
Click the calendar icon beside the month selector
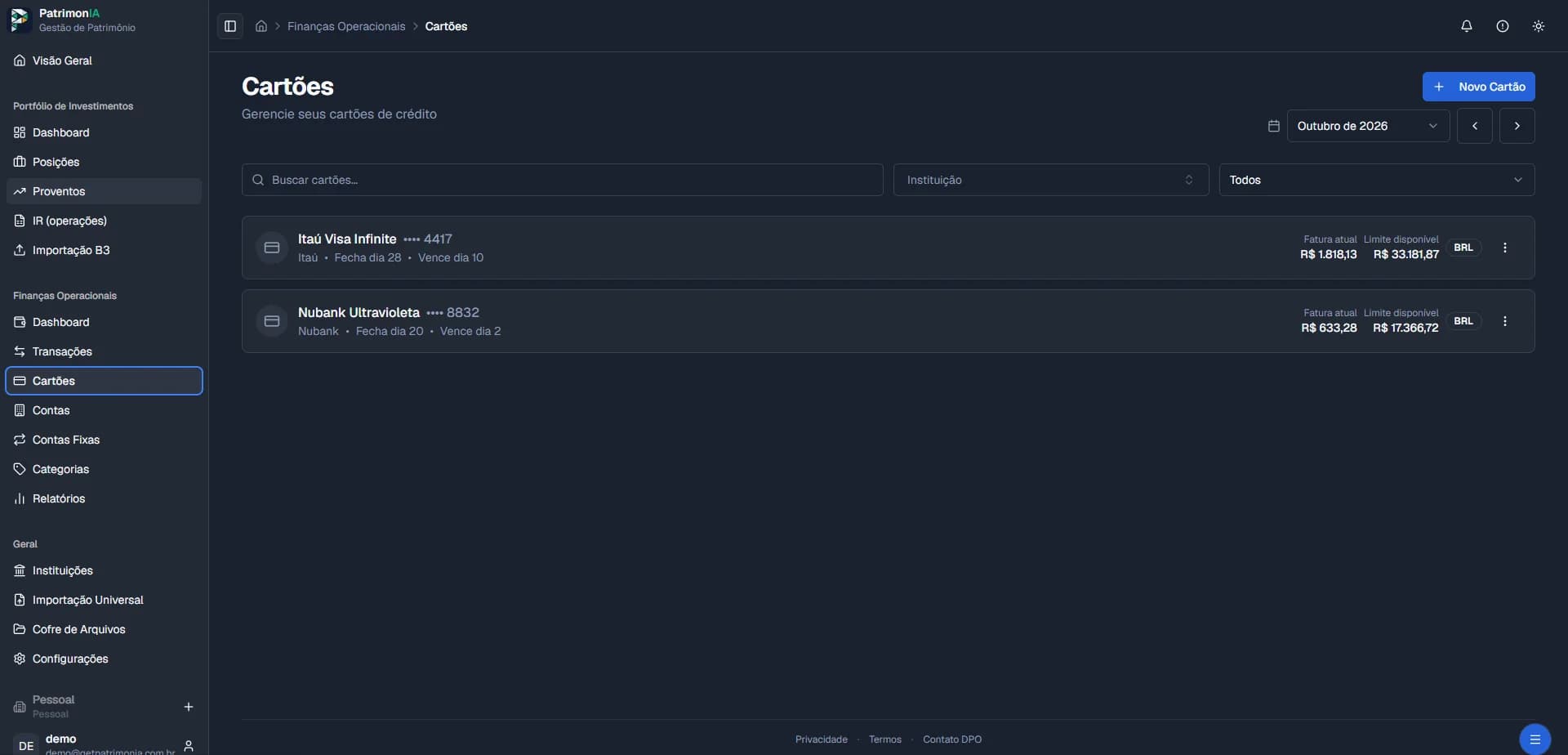pyautogui.click(x=1273, y=126)
